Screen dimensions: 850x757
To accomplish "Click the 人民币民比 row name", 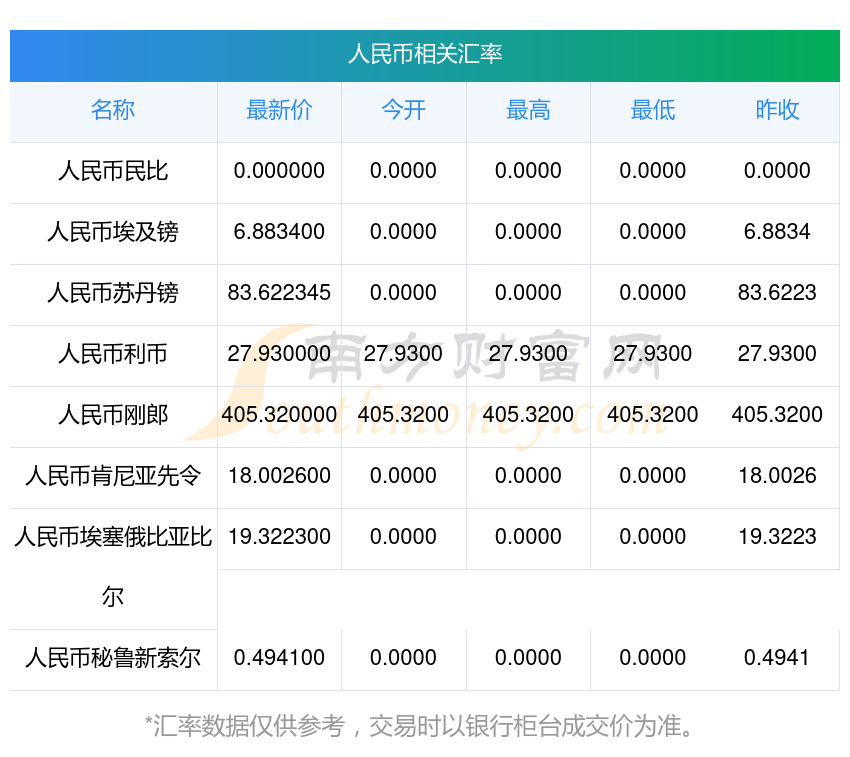I will click(113, 171).
